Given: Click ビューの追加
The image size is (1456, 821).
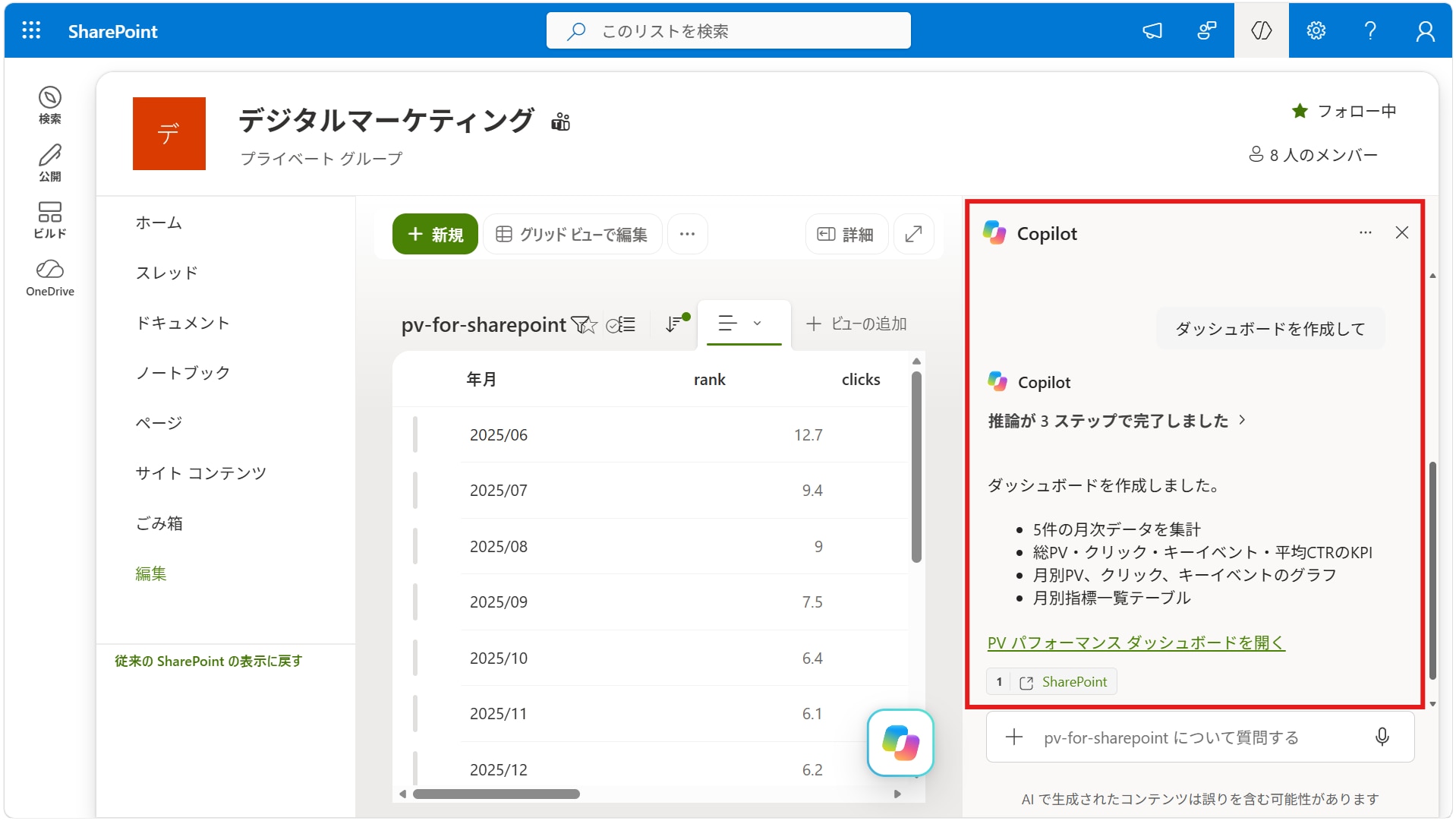Looking at the screenshot, I should (856, 324).
